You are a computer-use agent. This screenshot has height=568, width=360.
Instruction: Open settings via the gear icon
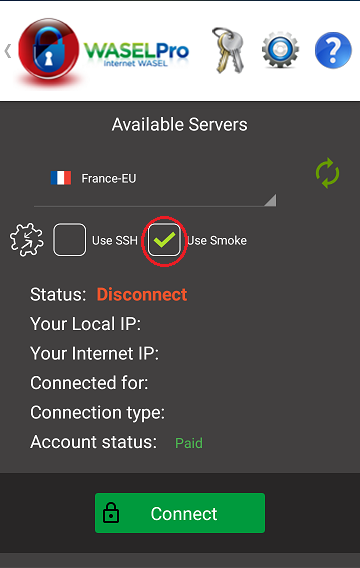coord(280,50)
